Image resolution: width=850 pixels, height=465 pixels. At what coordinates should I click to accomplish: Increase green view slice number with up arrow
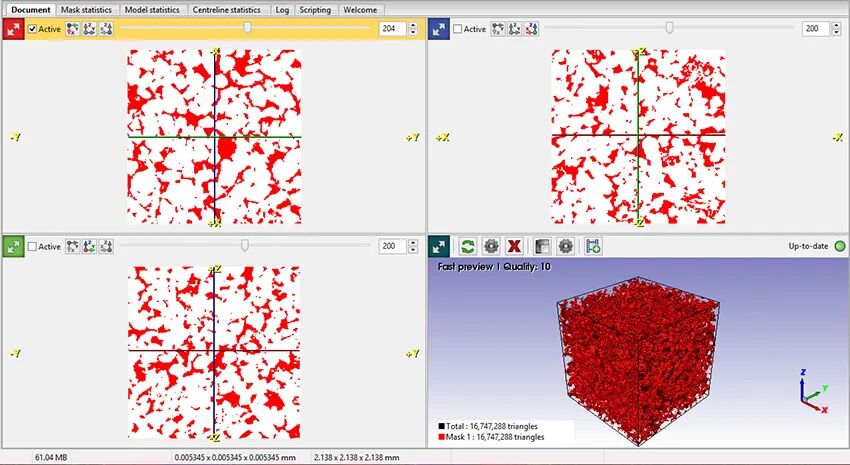coord(414,243)
